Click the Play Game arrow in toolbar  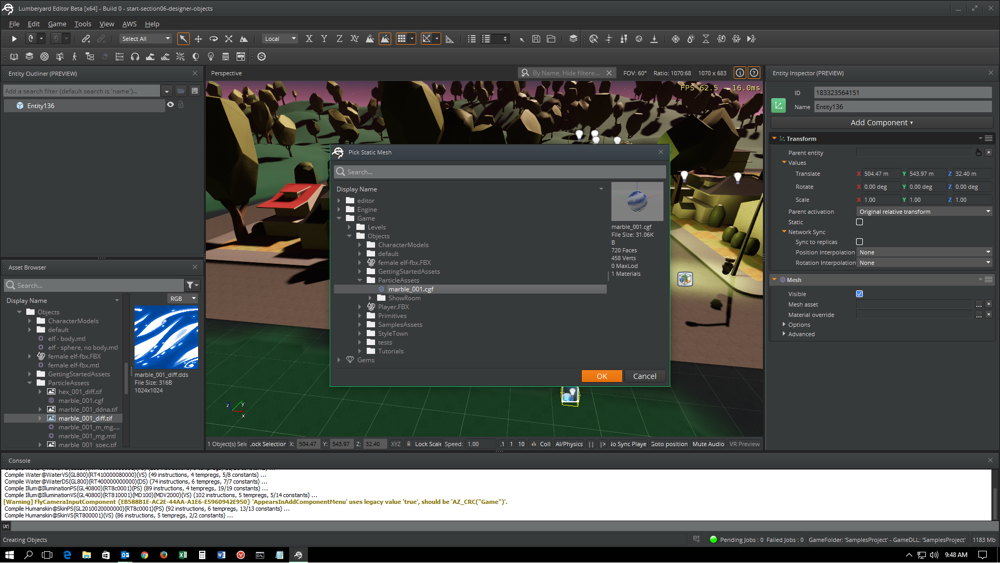pos(14,39)
